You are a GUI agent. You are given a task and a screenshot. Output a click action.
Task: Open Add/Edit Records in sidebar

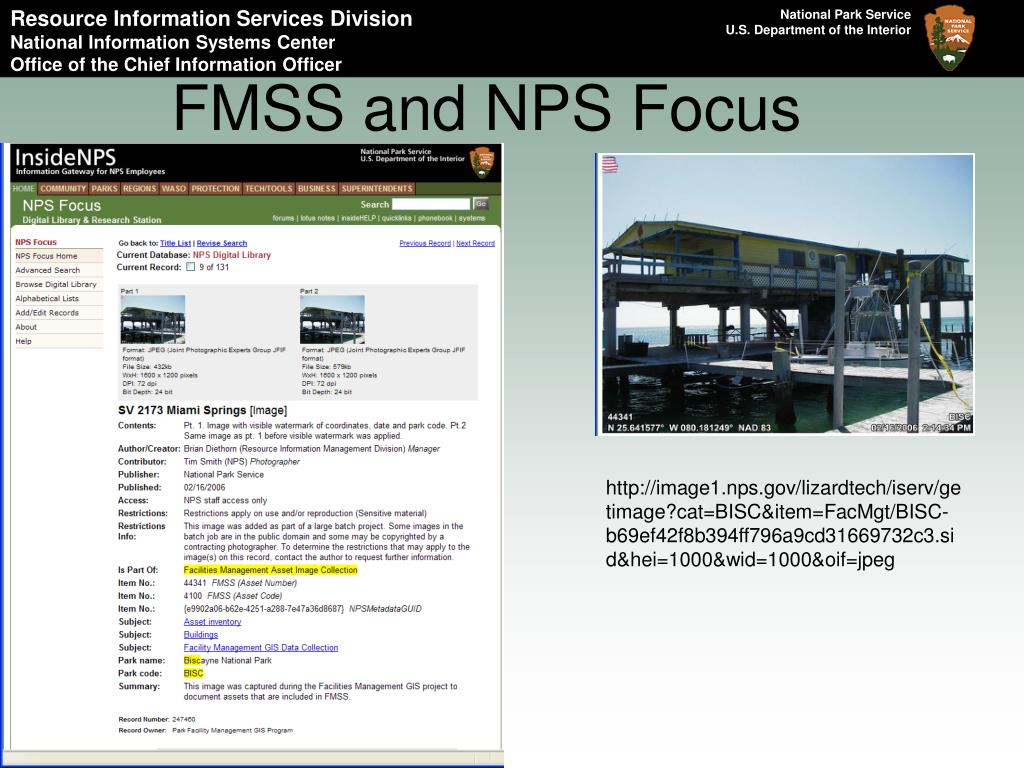click(x=47, y=313)
